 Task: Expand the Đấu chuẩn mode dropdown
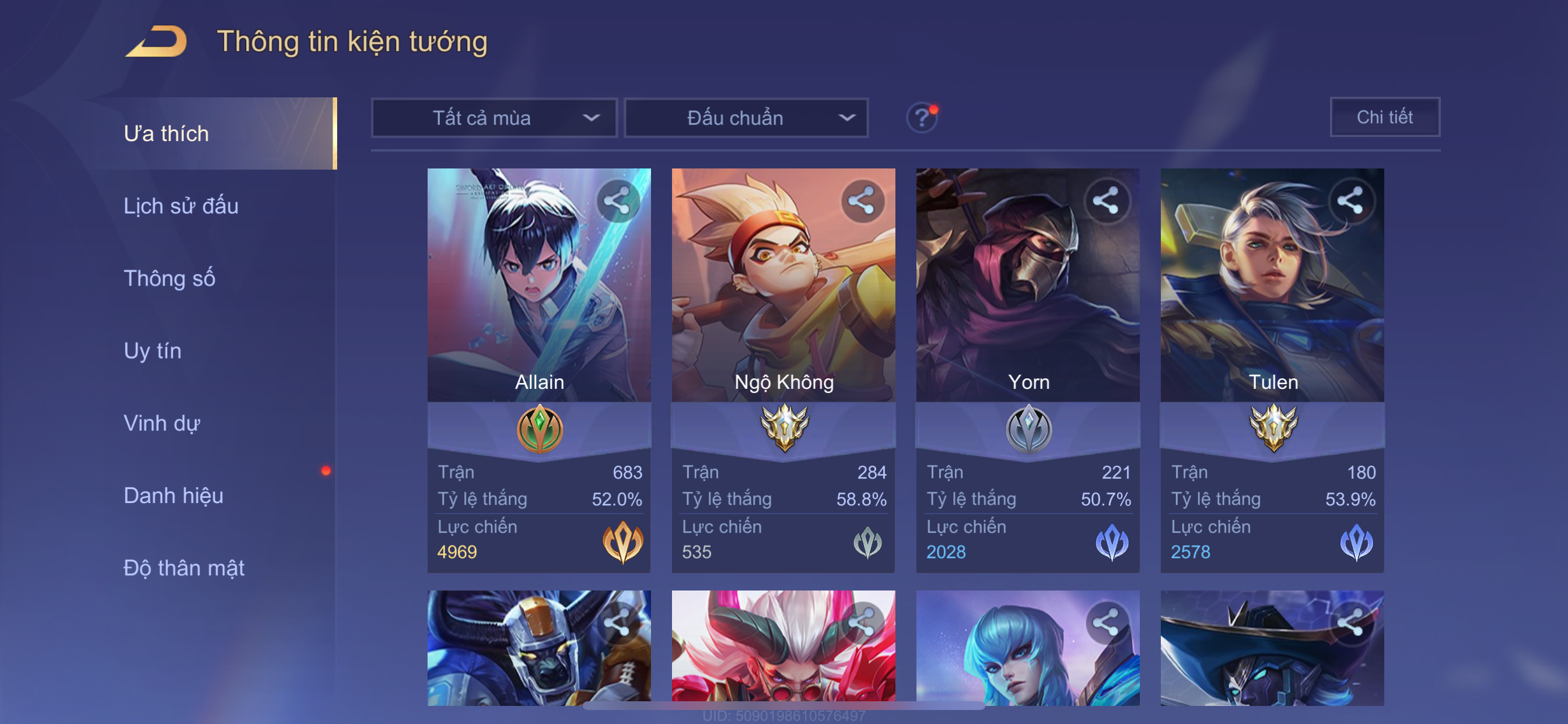point(746,117)
